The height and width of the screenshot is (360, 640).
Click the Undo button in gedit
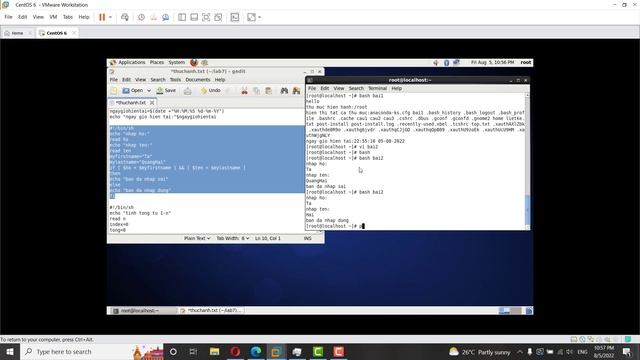click(211, 91)
